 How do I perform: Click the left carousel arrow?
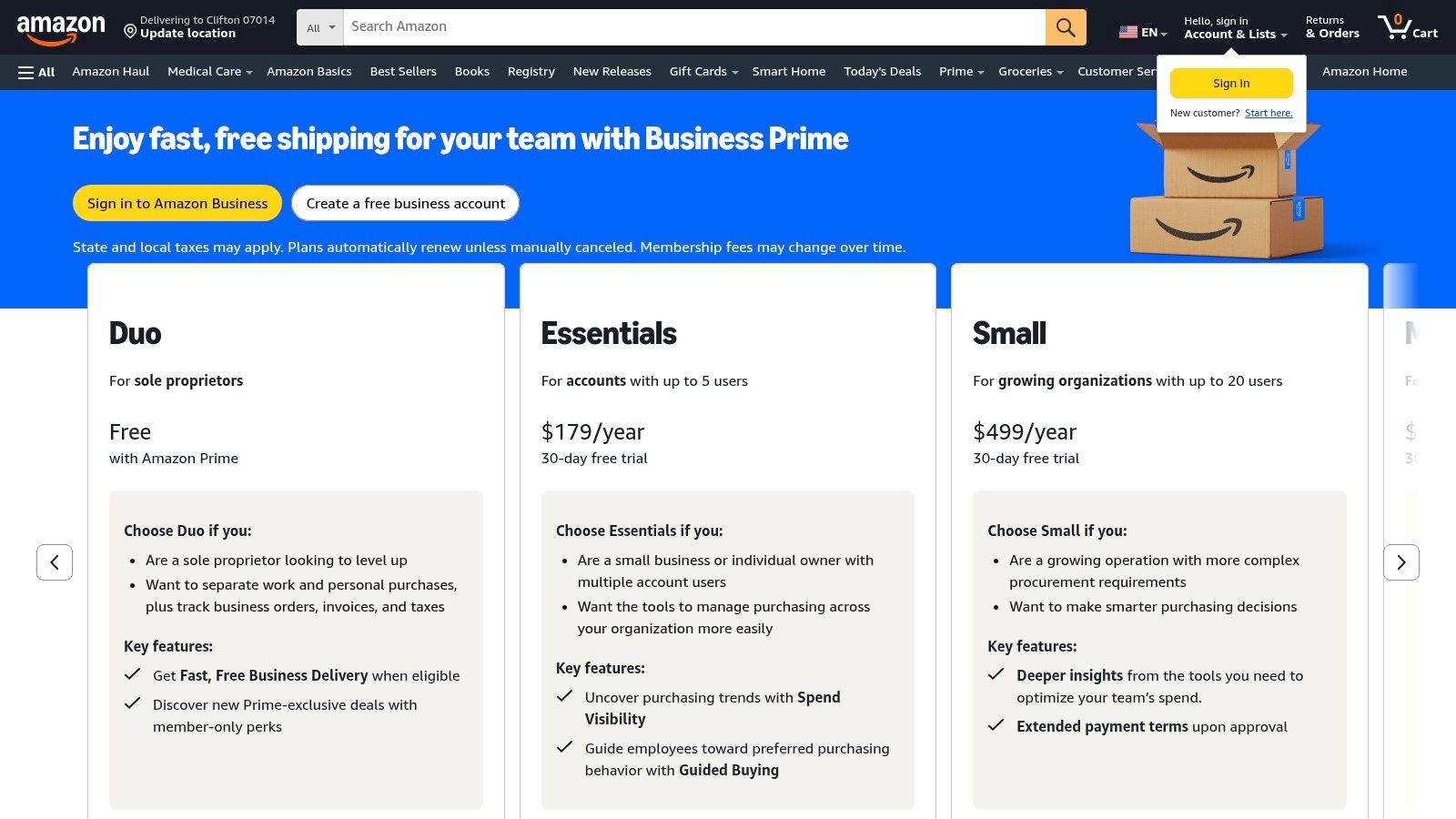pyautogui.click(x=55, y=562)
